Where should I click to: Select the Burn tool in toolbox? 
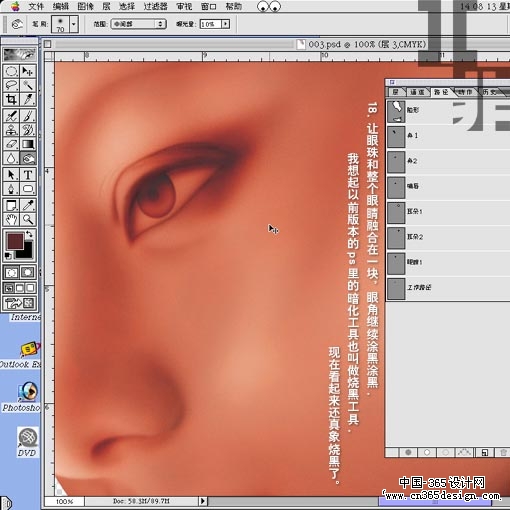(28, 158)
